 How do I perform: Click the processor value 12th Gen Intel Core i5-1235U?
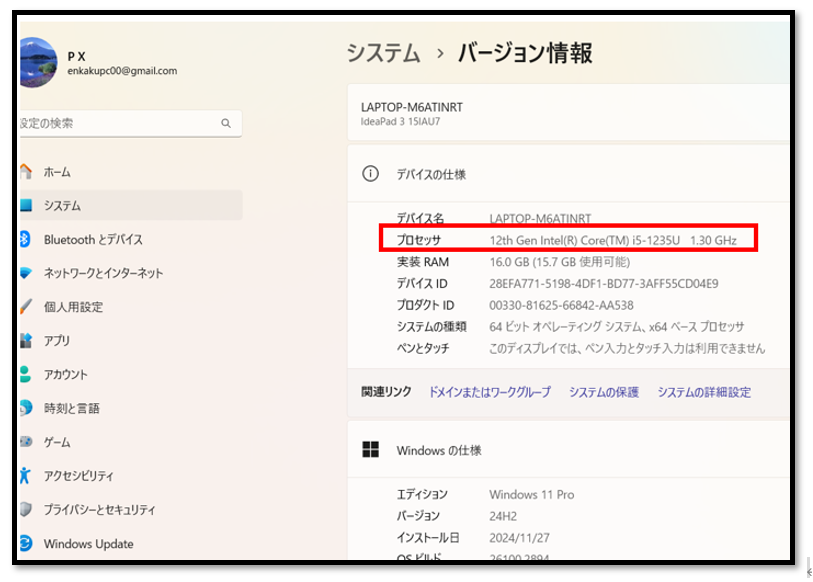(613, 240)
